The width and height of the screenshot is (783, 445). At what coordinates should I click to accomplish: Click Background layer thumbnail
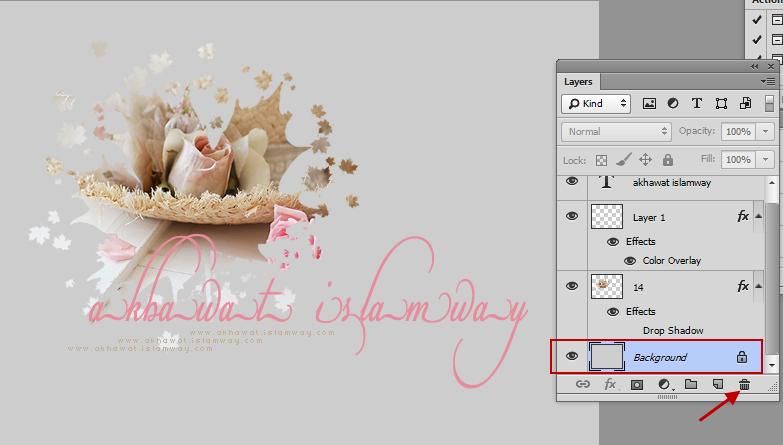[607, 357]
